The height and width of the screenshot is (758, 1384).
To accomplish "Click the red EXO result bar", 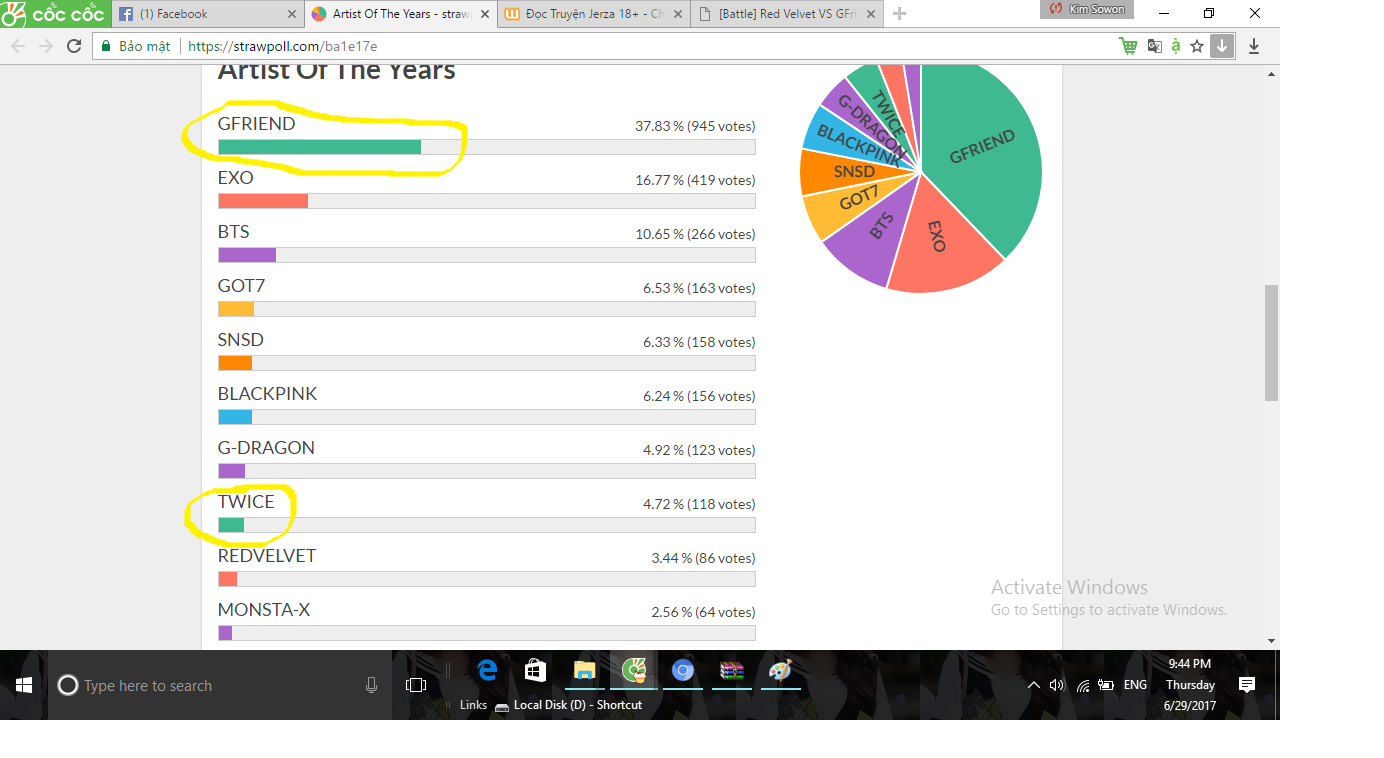I will [263, 201].
